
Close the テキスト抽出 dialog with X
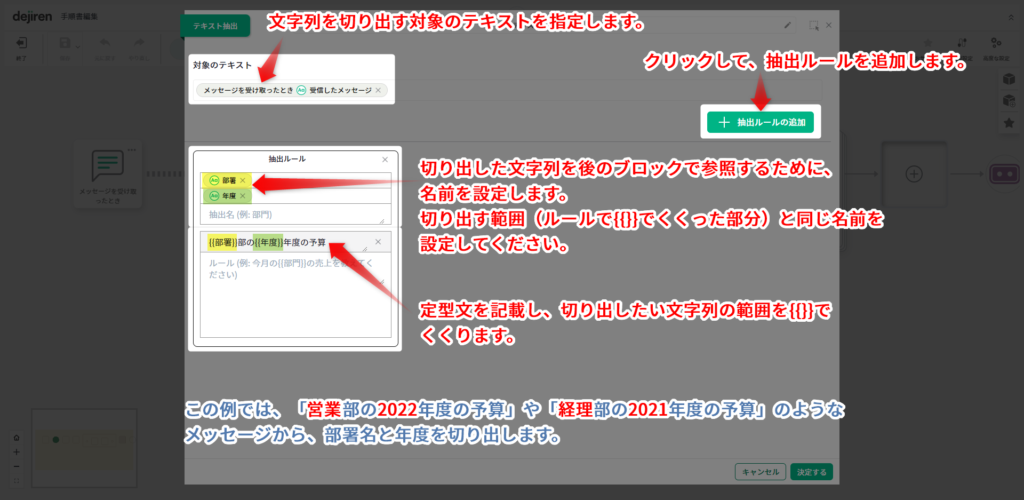tap(829, 25)
